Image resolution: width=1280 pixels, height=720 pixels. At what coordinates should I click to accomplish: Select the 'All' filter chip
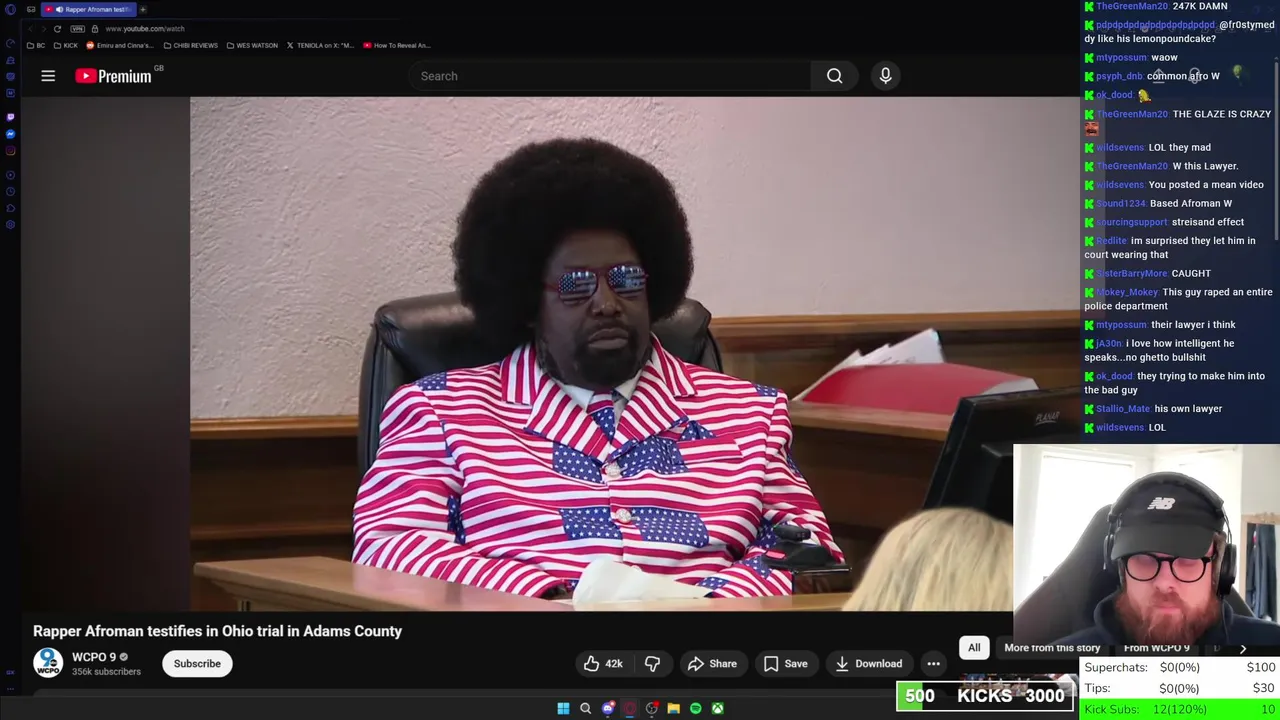pyautogui.click(x=974, y=648)
